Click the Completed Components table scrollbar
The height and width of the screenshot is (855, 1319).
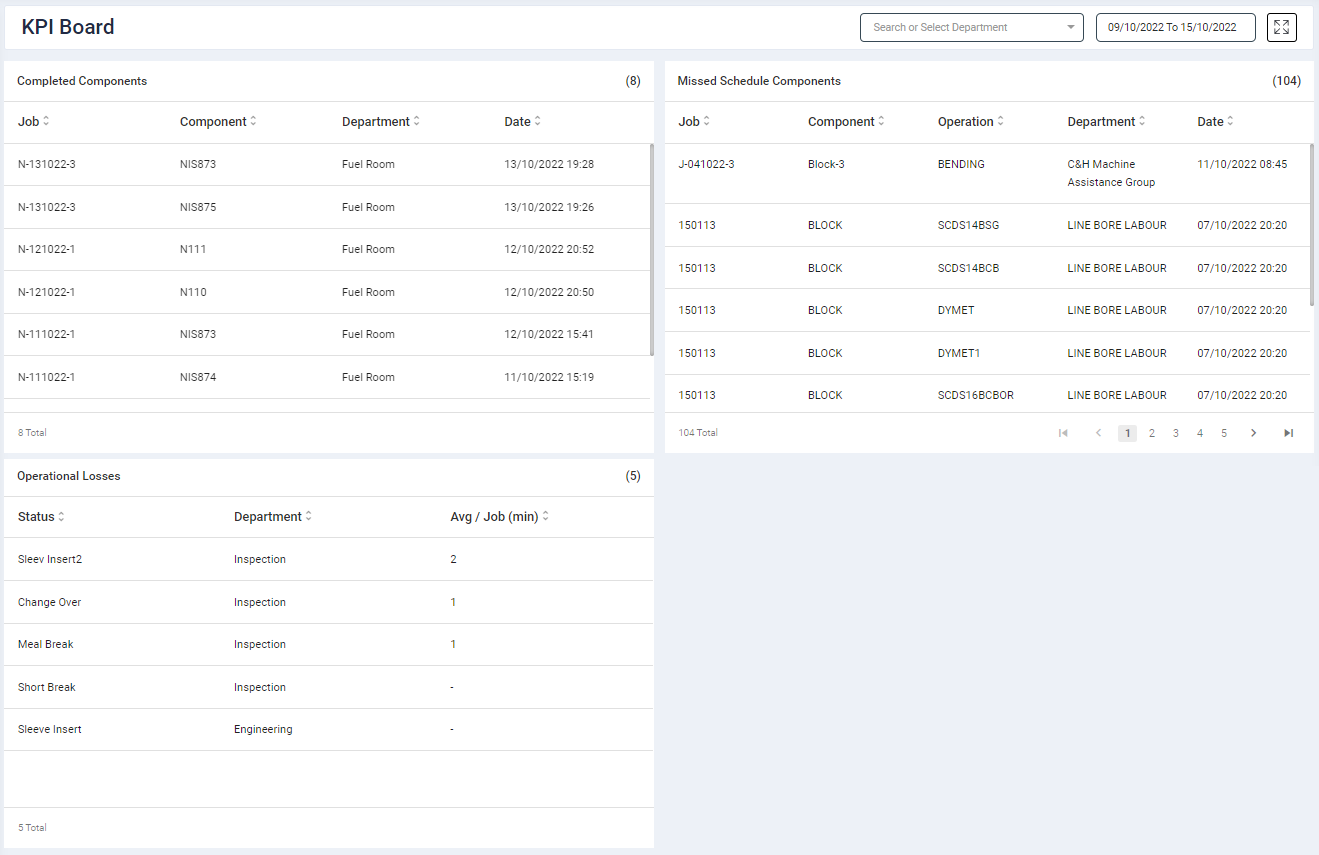(652, 250)
